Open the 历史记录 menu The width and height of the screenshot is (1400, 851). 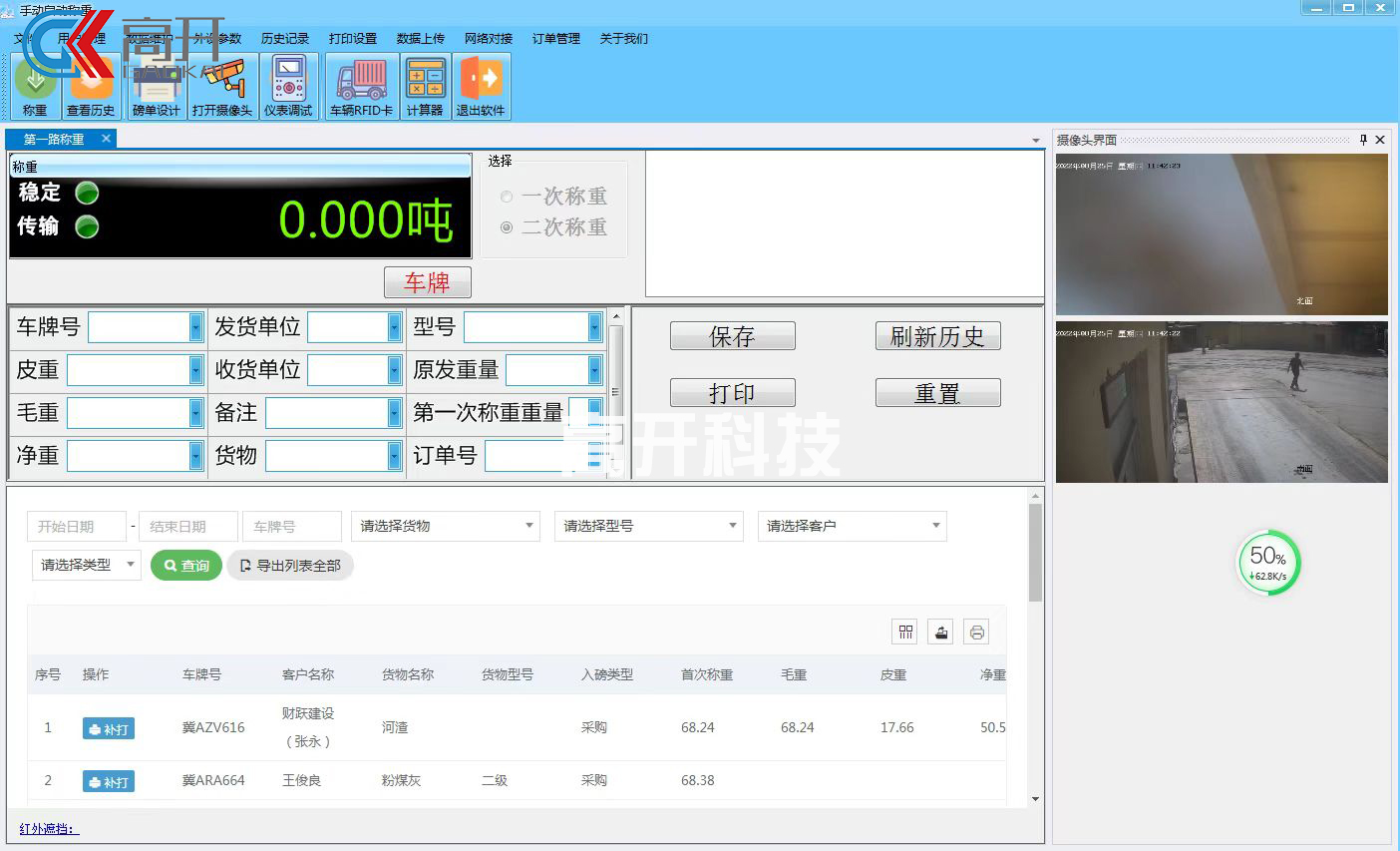pyautogui.click(x=285, y=39)
